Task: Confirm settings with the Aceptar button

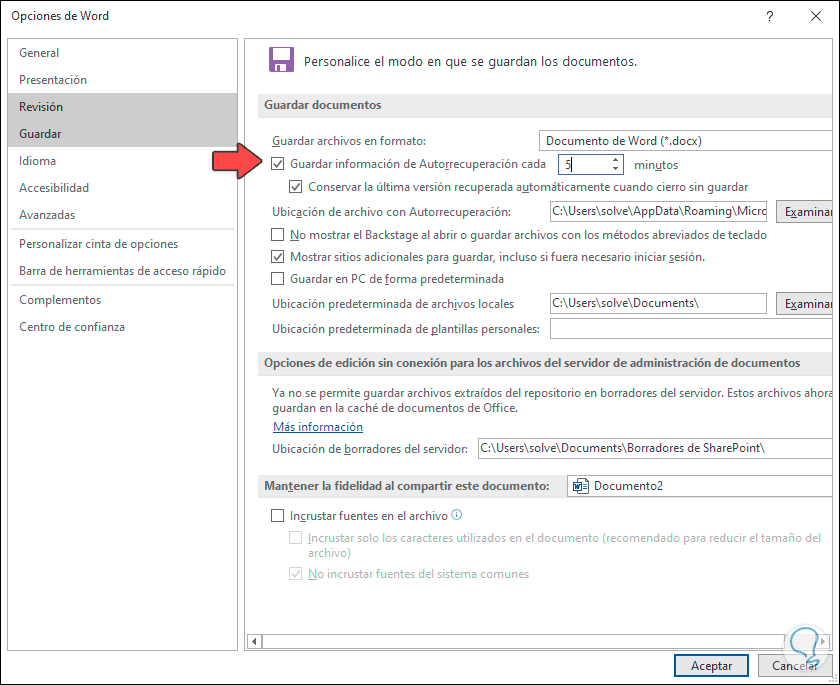Action: pos(711,665)
